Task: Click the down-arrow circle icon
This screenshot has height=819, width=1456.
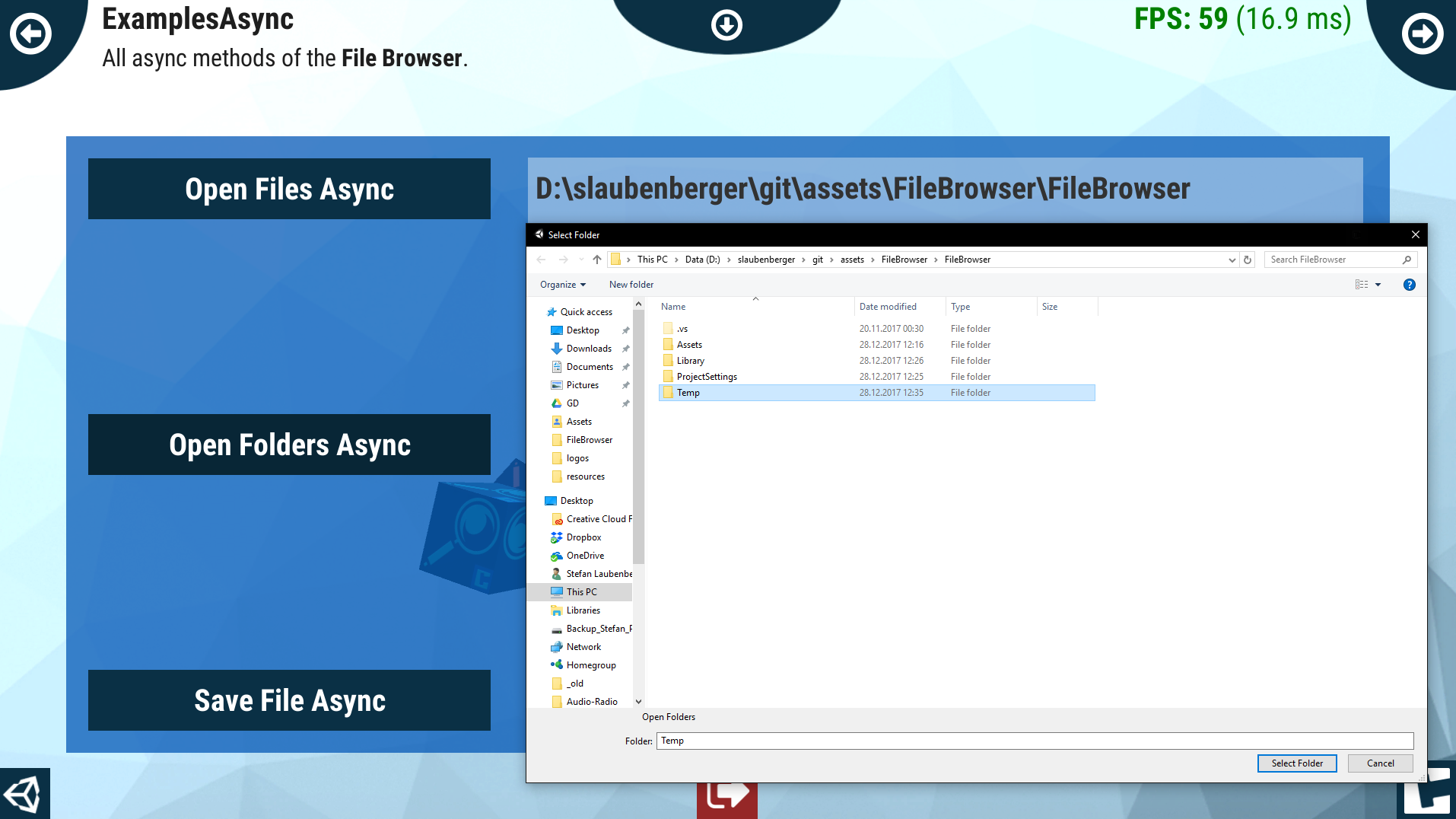Action: pyautogui.click(x=726, y=25)
